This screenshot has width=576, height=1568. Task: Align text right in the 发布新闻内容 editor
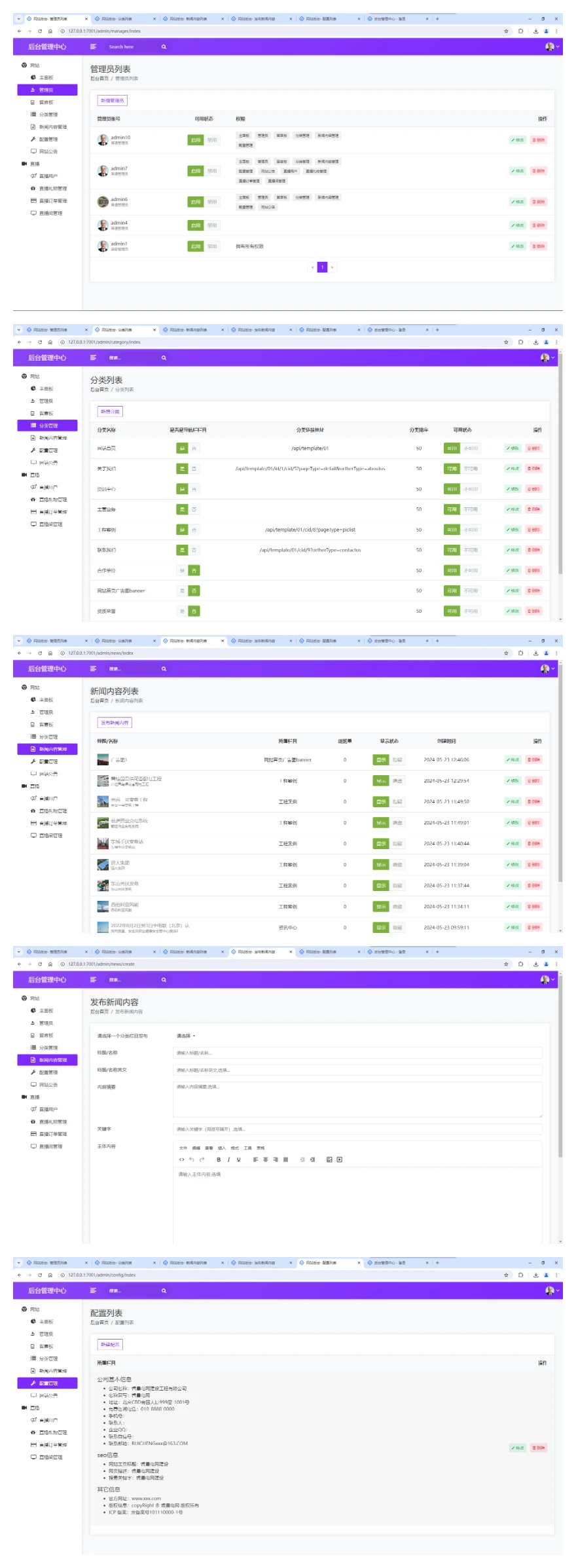point(276,1159)
